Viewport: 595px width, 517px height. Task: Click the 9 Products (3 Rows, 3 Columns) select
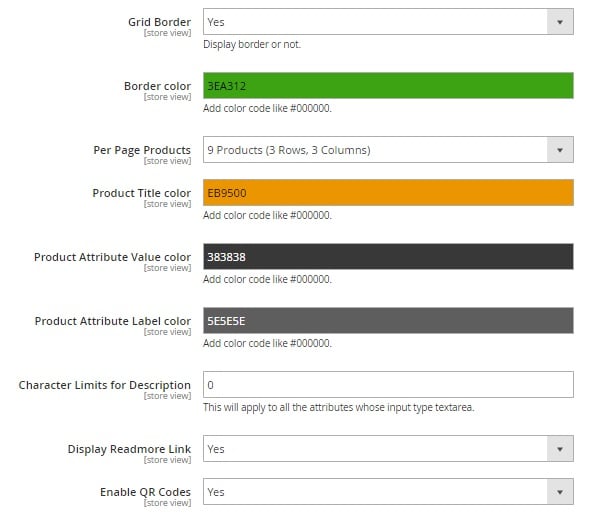coord(388,150)
